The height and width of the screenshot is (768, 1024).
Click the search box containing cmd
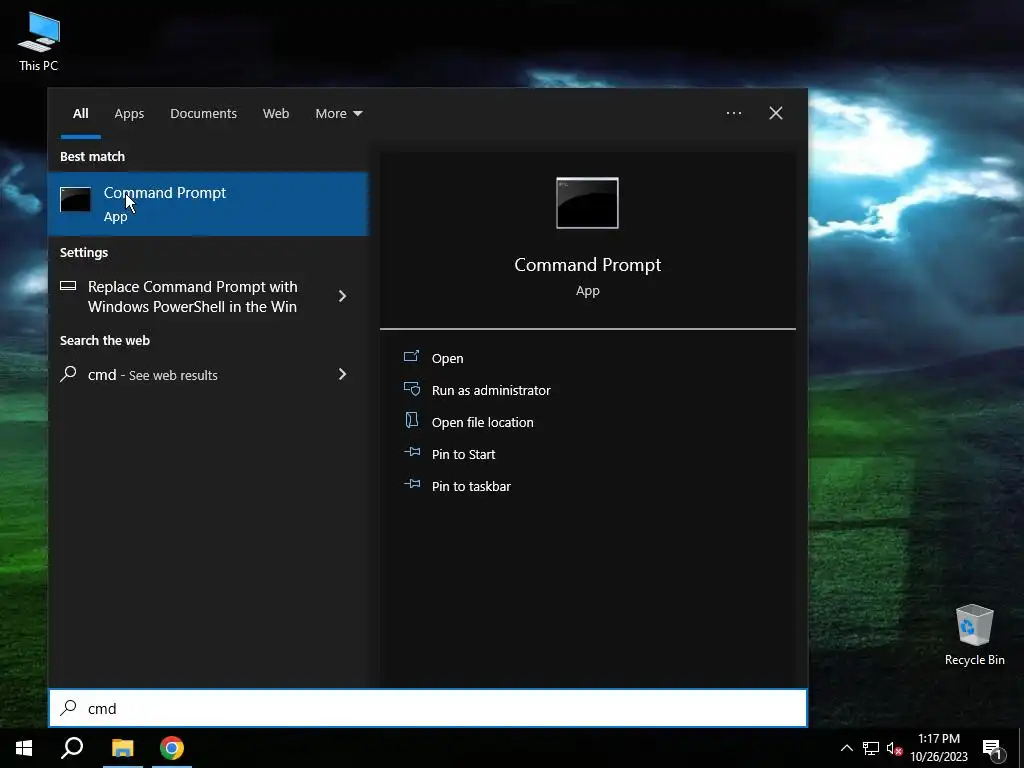point(428,708)
